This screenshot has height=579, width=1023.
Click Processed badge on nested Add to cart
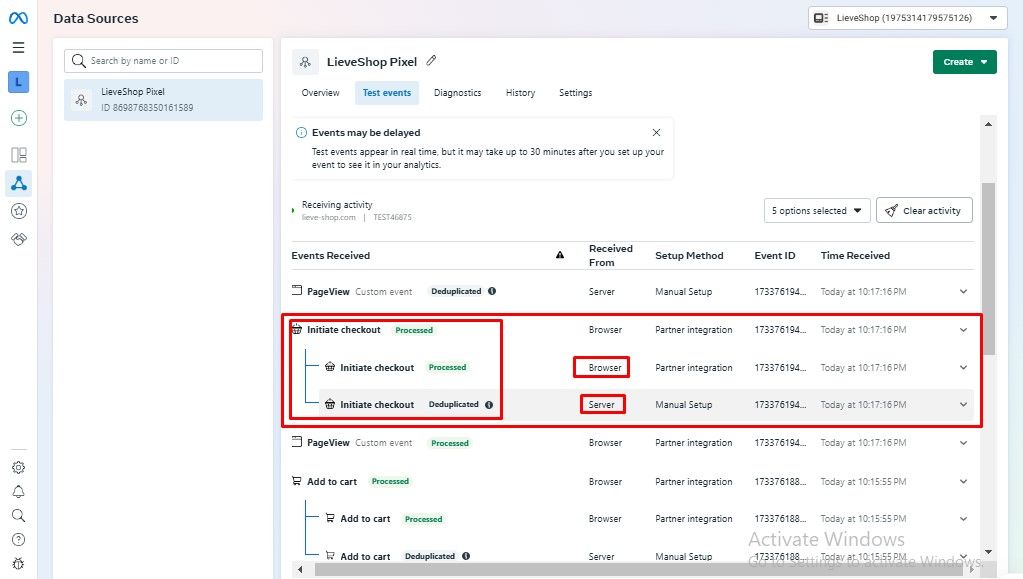423,520
